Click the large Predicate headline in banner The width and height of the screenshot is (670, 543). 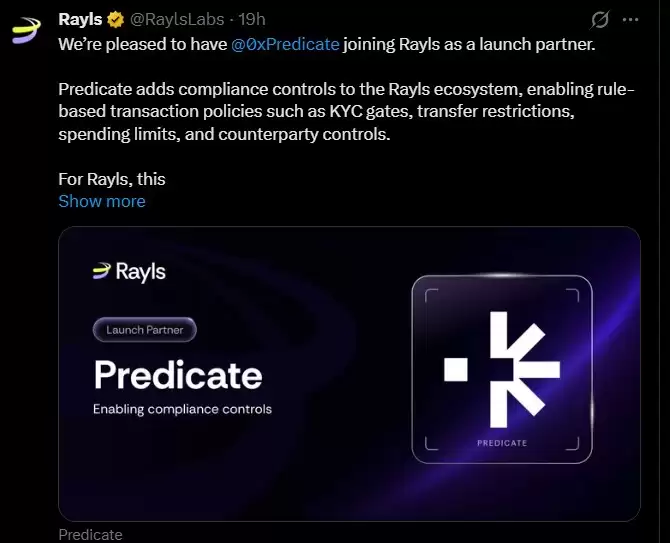pos(178,375)
